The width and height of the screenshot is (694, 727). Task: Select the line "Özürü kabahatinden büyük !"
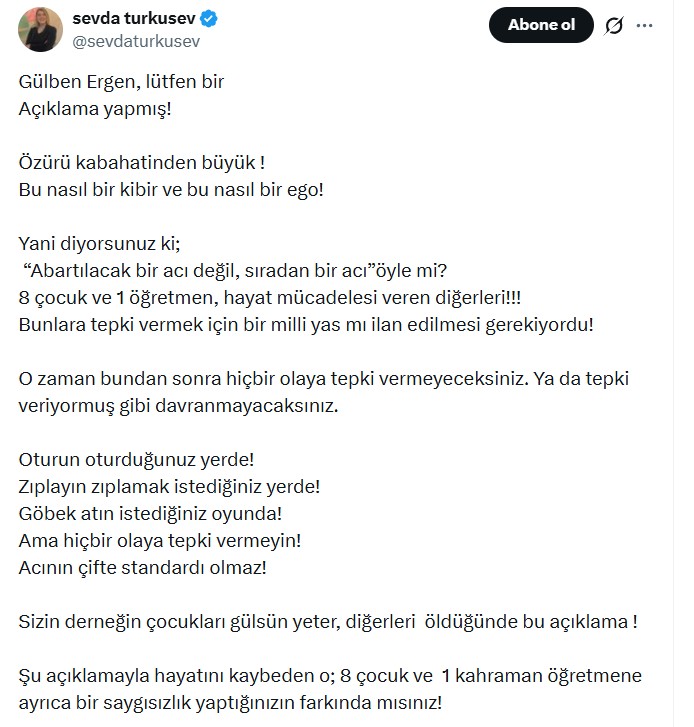click(141, 161)
